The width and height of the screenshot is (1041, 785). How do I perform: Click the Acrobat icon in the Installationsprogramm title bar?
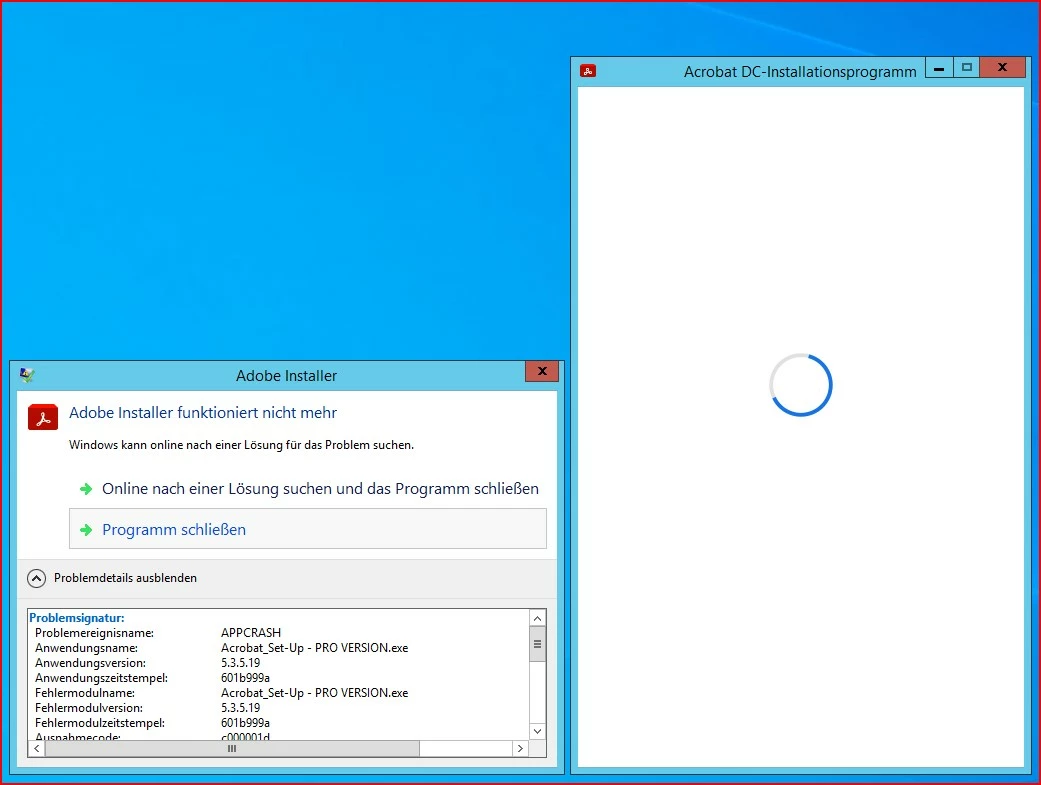[588, 71]
